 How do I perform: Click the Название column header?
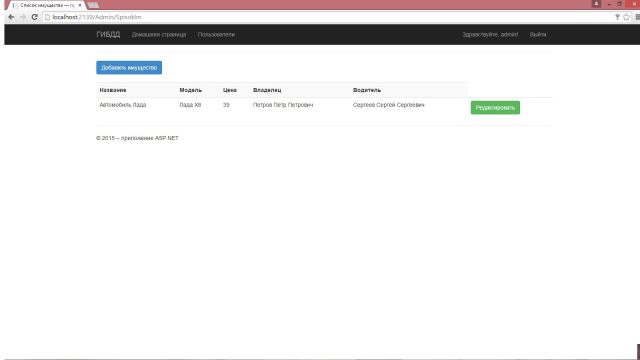tap(113, 90)
